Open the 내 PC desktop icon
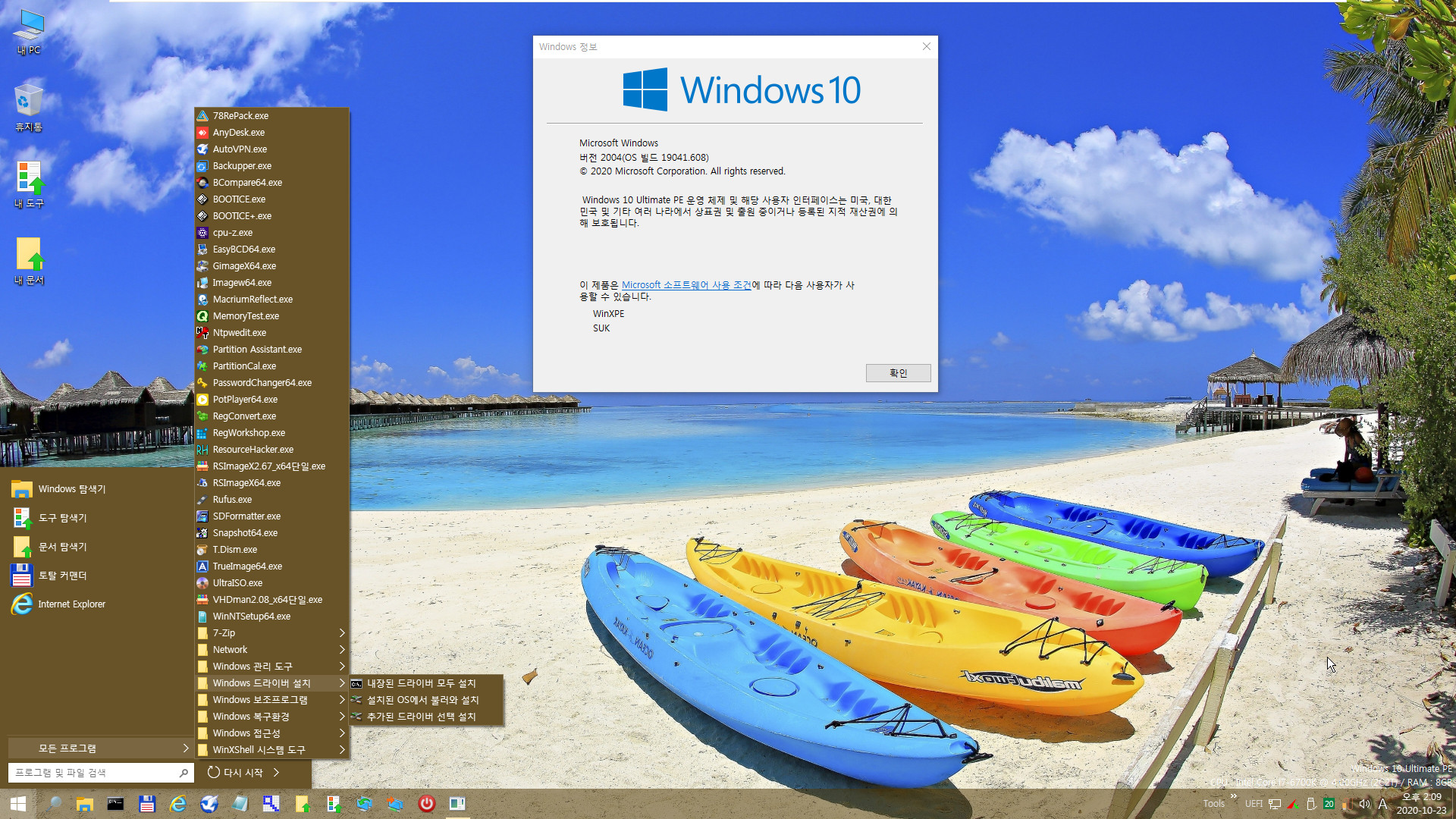Viewport: 1456px width, 819px height. tap(29, 32)
